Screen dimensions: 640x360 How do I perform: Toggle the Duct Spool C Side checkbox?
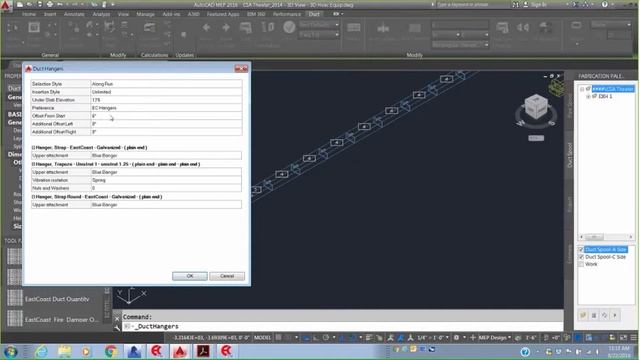coord(581,257)
